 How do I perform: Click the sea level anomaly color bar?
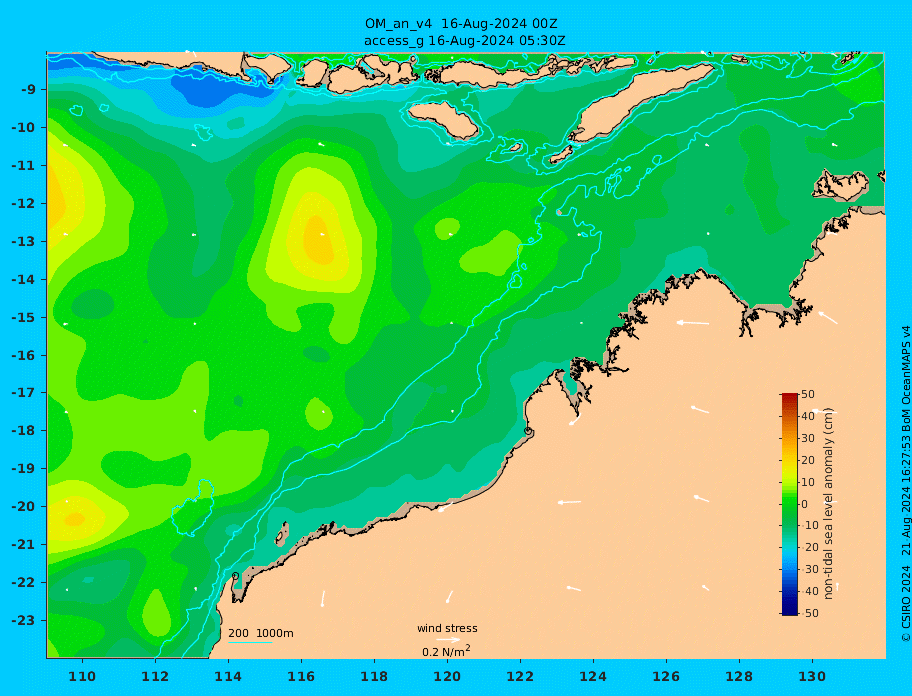click(x=789, y=504)
